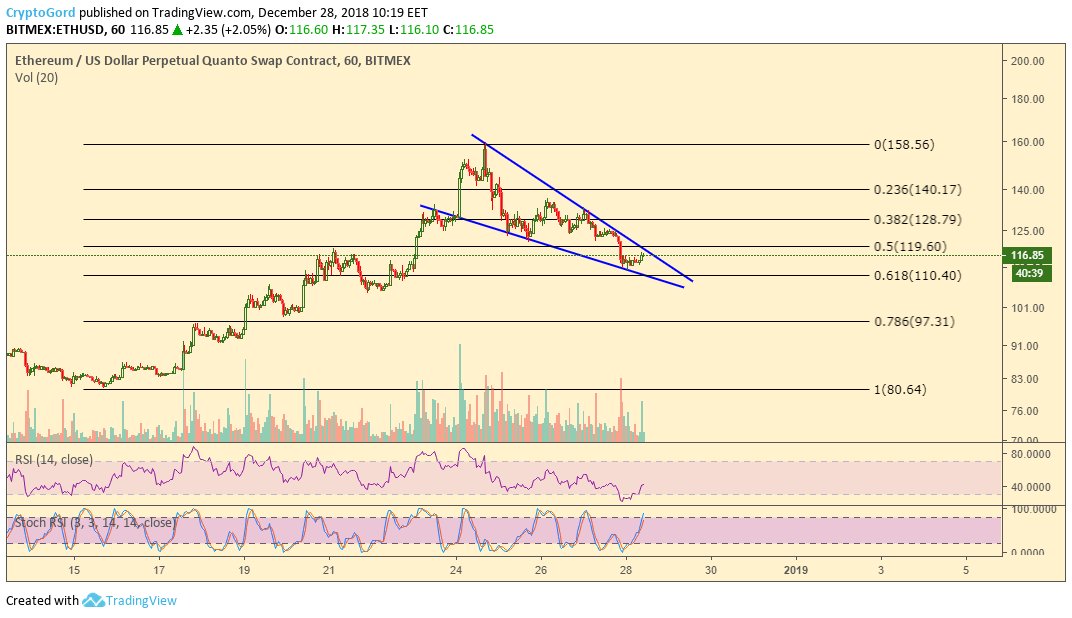1072x618 pixels.
Task: Select the 0.618(110.40) Fibonacci level label
Action: 917,276
